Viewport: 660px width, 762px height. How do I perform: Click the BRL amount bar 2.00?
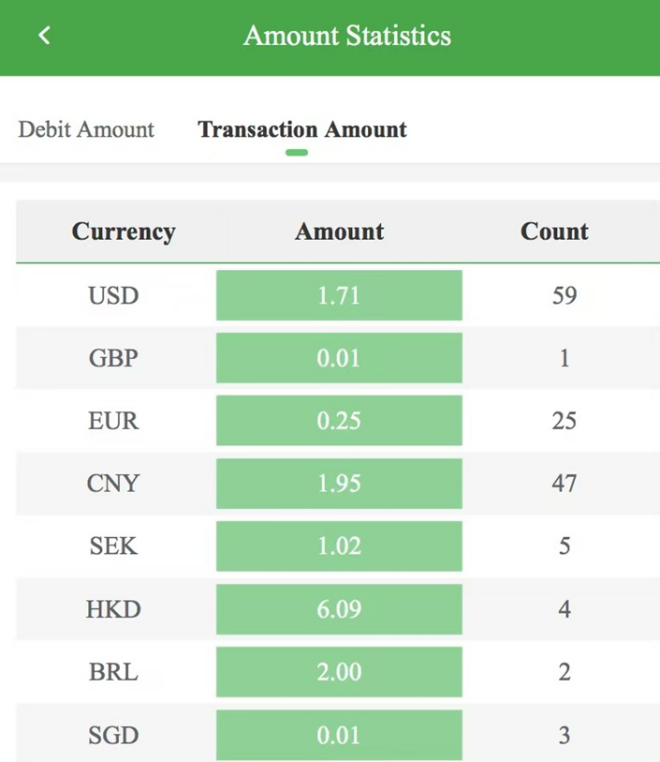[x=339, y=672]
